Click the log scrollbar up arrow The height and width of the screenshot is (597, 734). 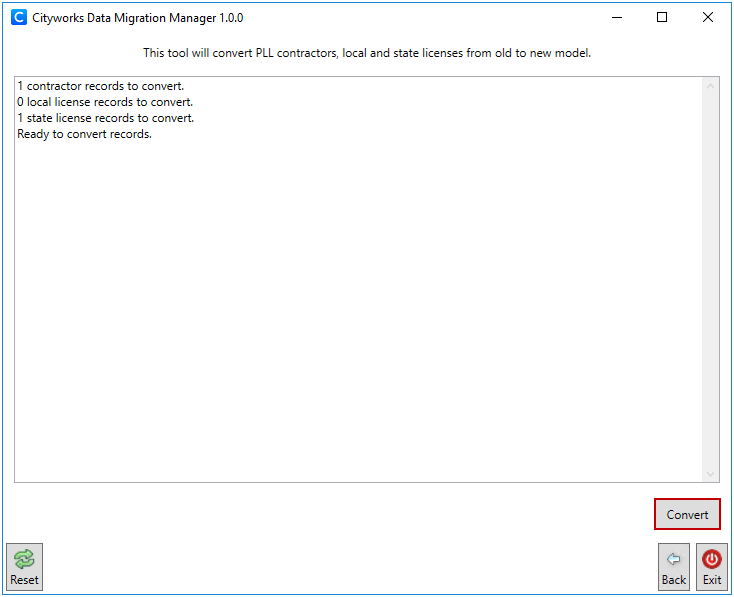[711, 85]
